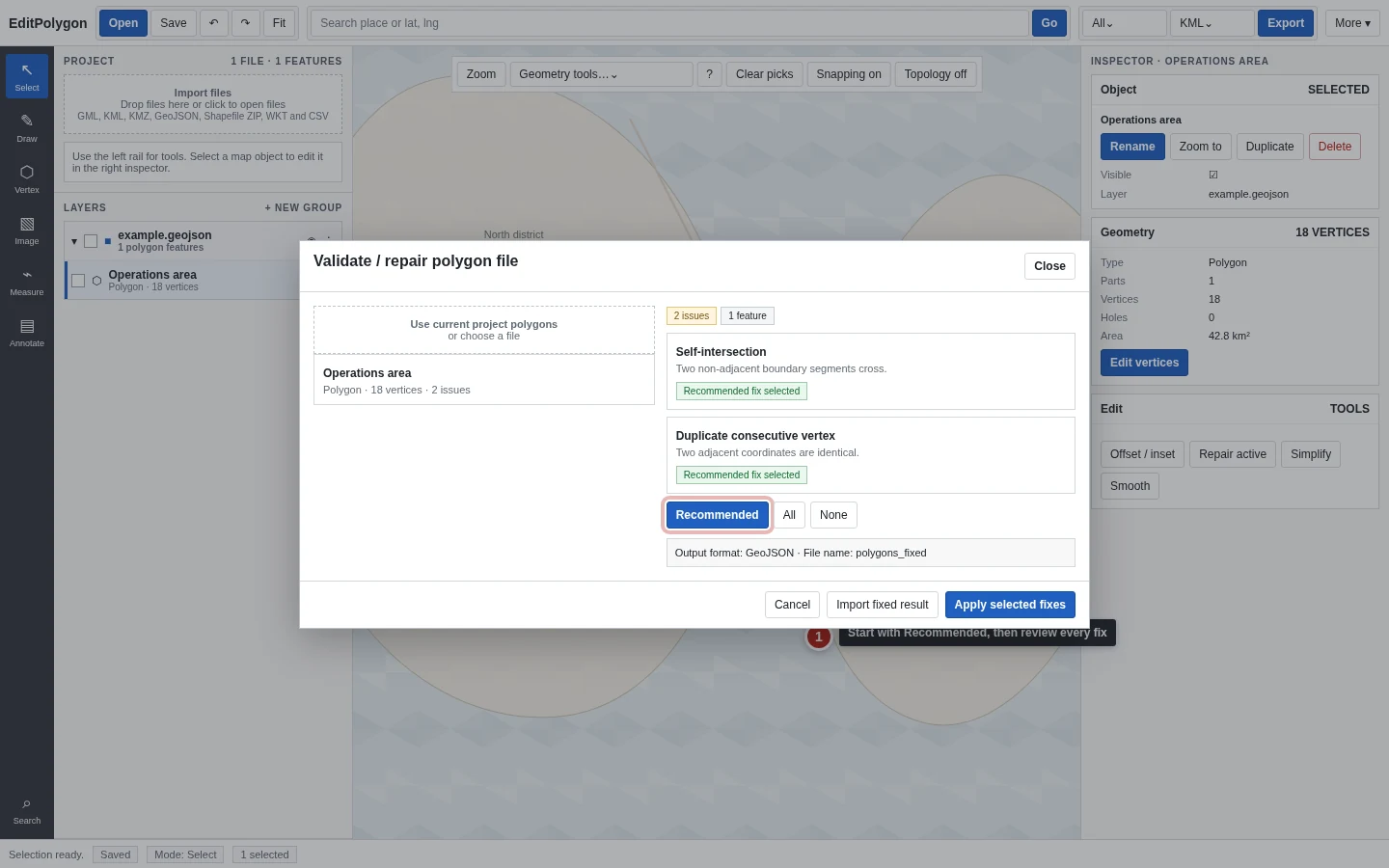Click the Save button
Viewport: 1389px width, 868px height.
174,23
